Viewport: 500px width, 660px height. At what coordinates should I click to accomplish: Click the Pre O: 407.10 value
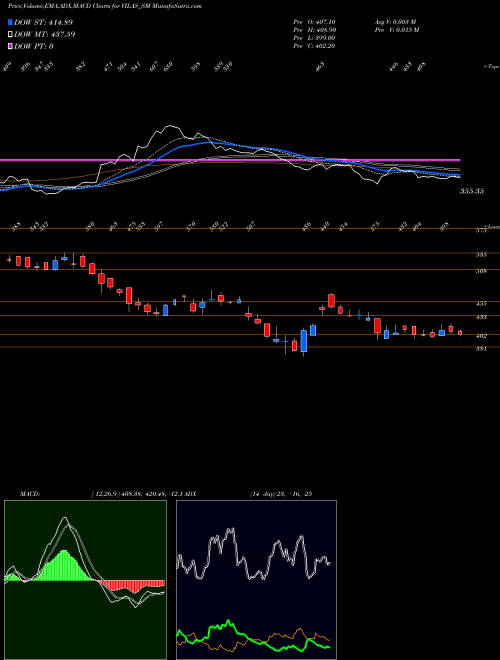click(x=314, y=22)
